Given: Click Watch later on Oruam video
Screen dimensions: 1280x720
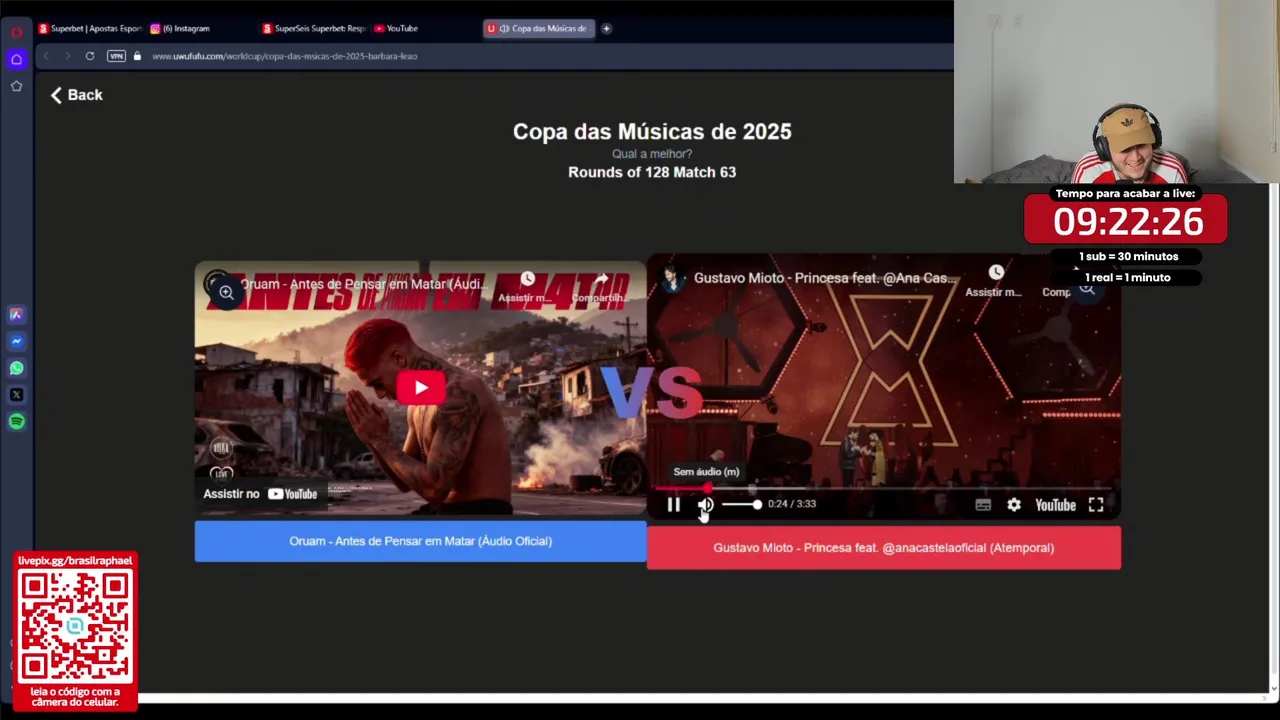Looking at the screenshot, I should point(526,285).
